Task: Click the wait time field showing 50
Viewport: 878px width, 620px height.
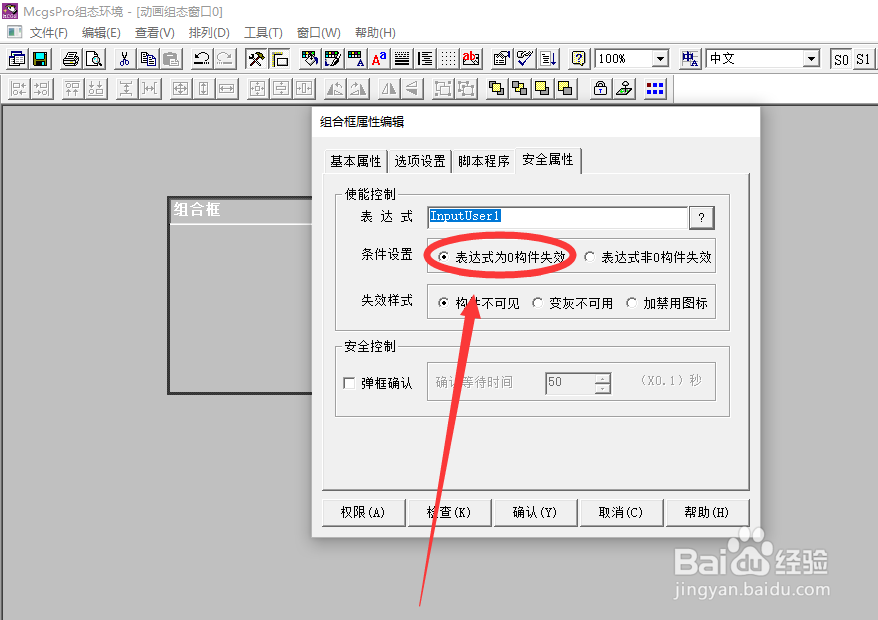Action: (570, 384)
